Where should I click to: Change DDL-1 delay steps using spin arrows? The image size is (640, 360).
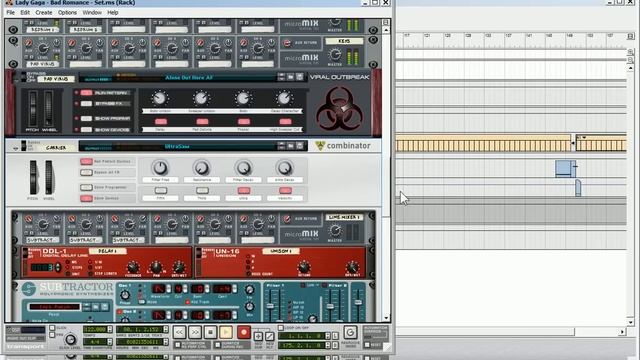(x=58, y=268)
